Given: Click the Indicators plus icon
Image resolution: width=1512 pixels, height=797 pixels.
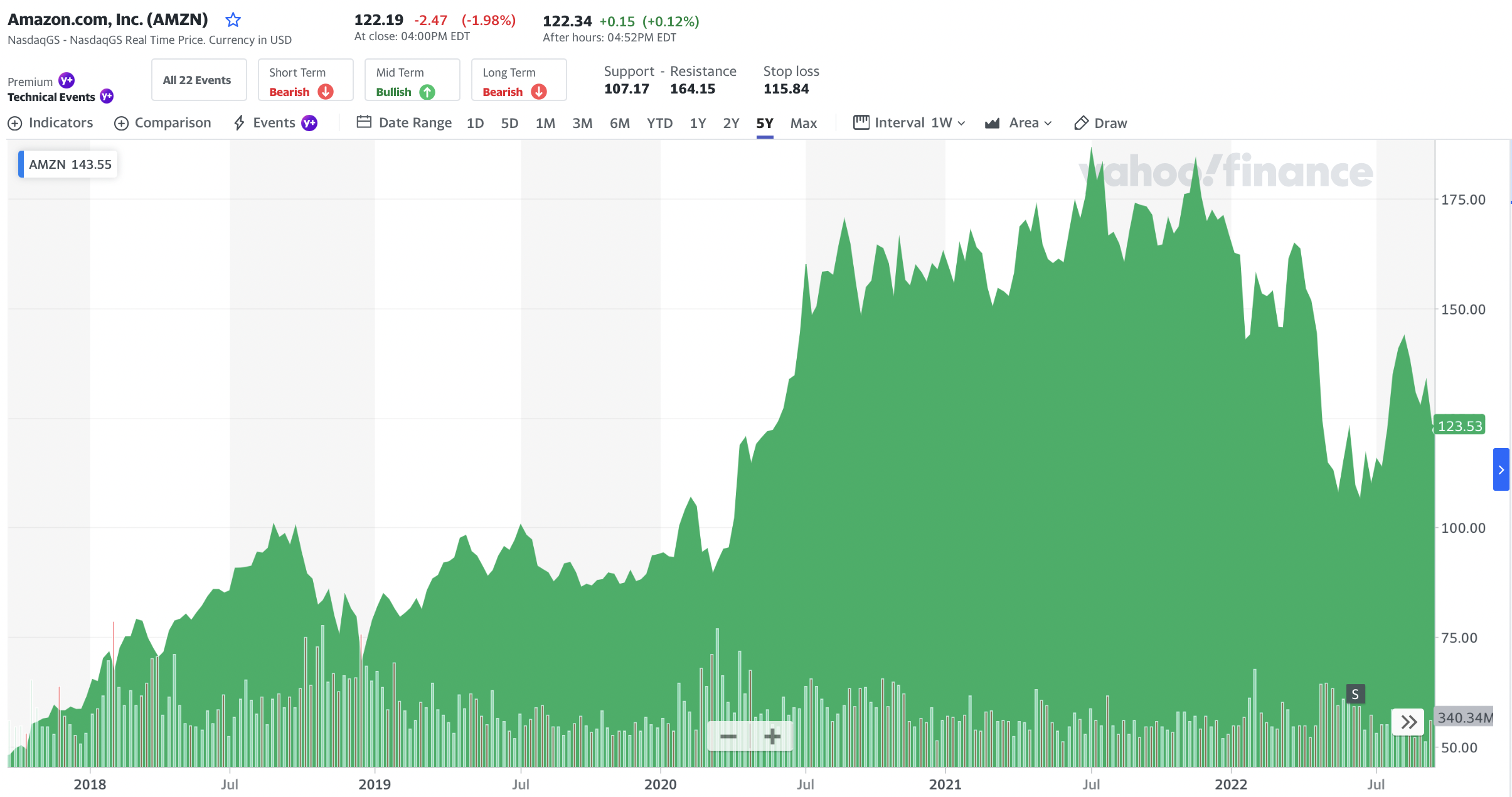Looking at the screenshot, I should [15, 123].
